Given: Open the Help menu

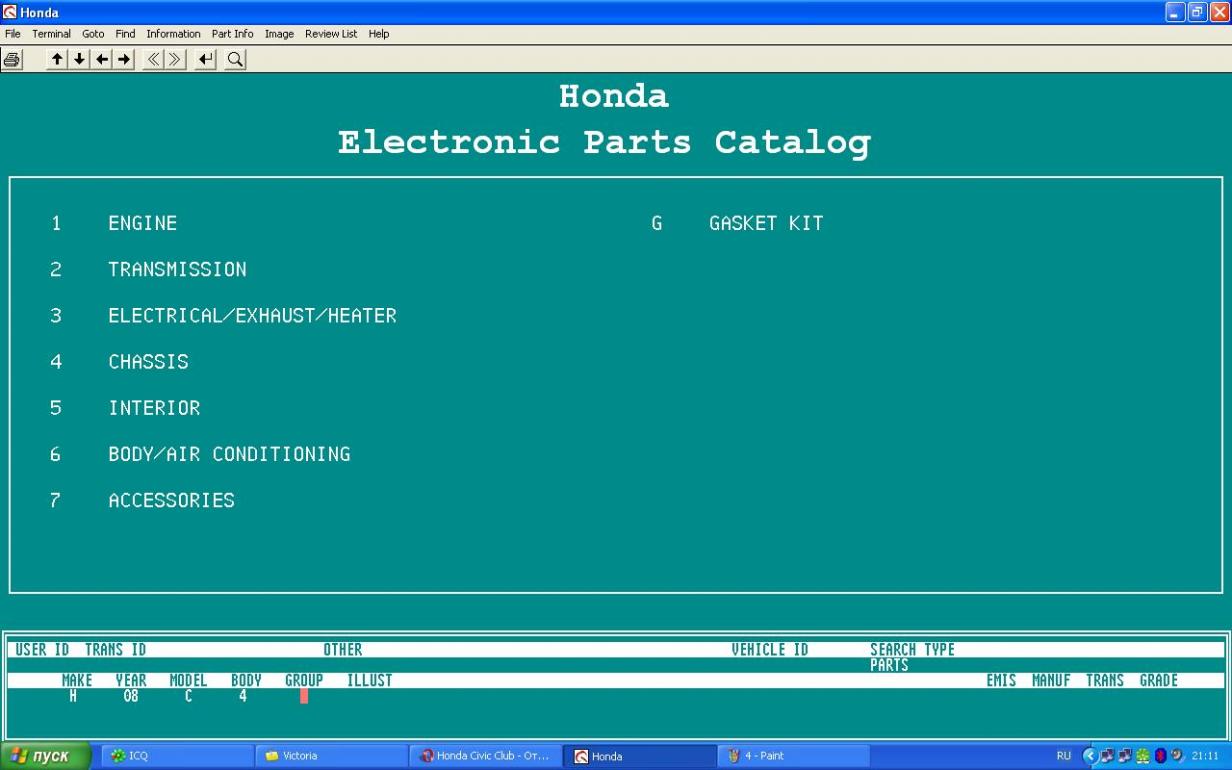Looking at the screenshot, I should click(378, 34).
